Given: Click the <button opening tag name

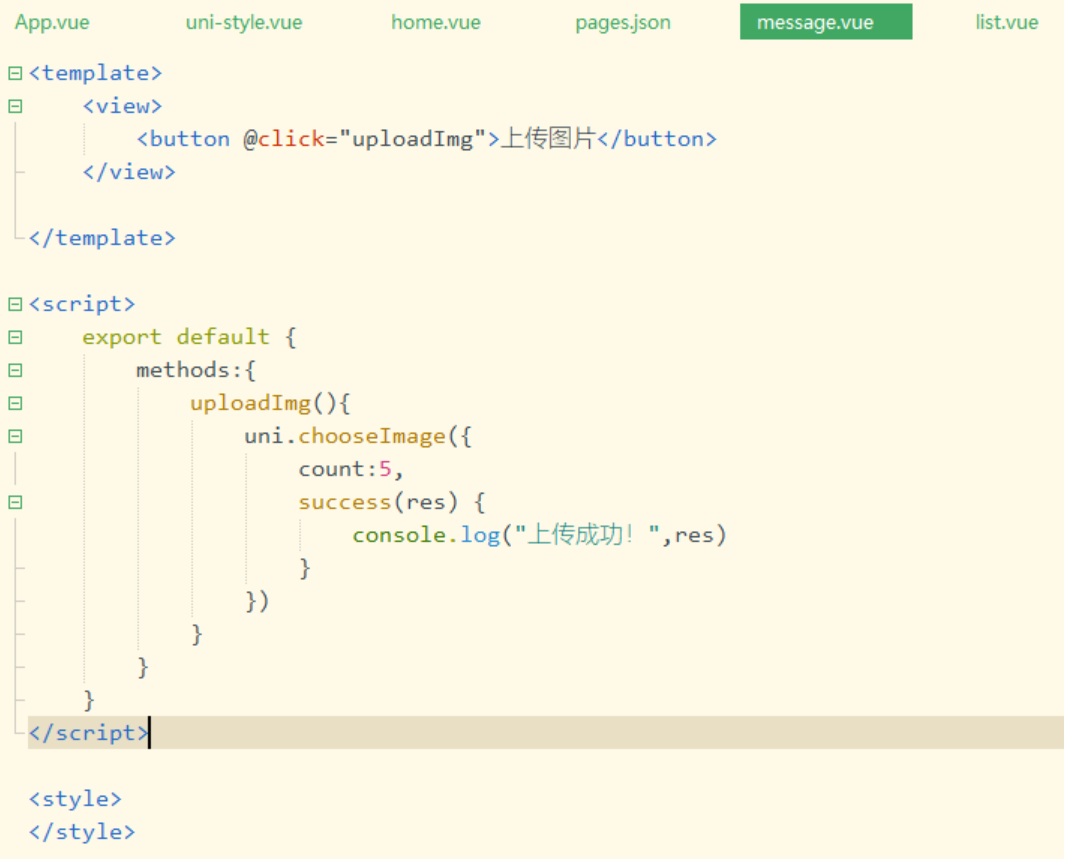Looking at the screenshot, I should tap(183, 139).
